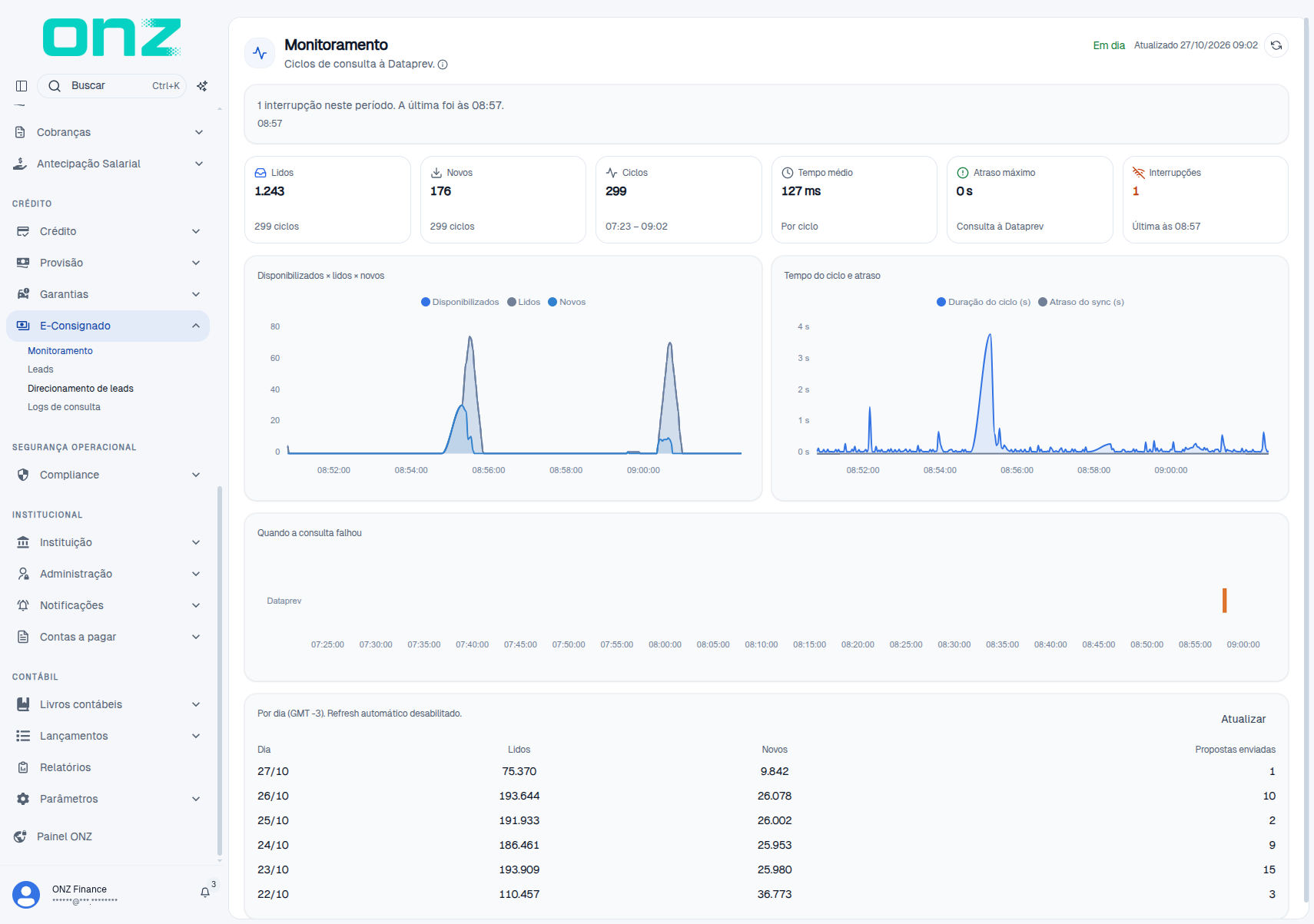Toggle Atraso do sync legend item
1314x924 pixels.
click(1080, 302)
